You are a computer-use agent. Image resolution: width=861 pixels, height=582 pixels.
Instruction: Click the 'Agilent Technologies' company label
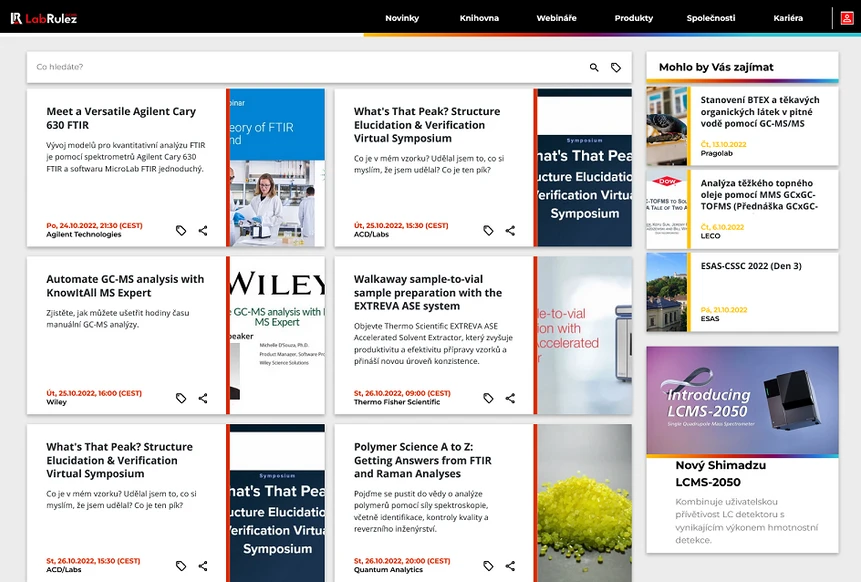83,234
